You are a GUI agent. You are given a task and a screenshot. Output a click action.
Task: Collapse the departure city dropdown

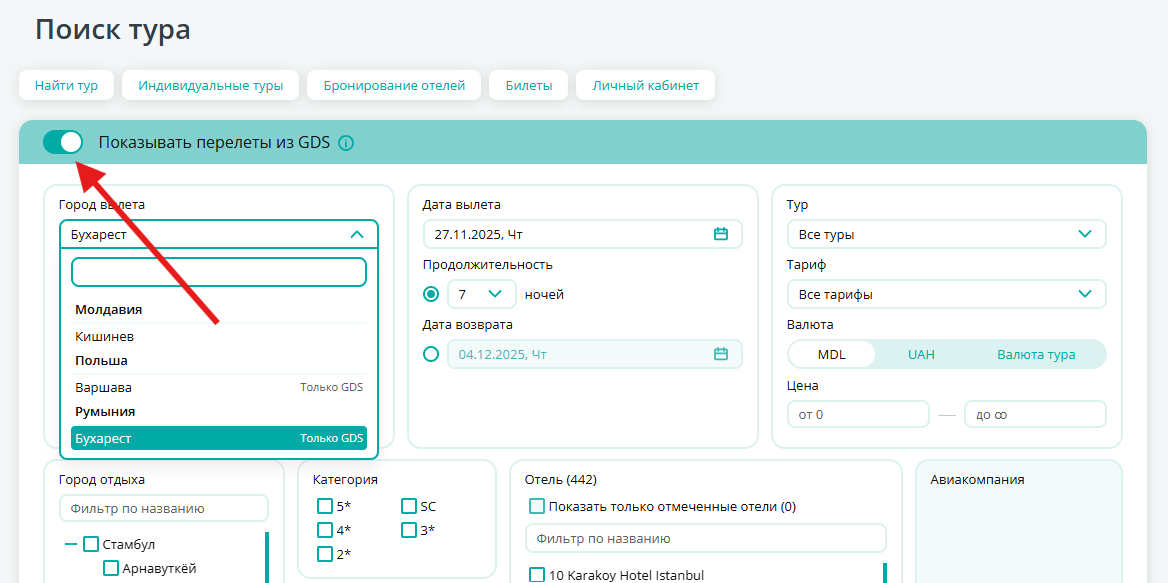[356, 234]
